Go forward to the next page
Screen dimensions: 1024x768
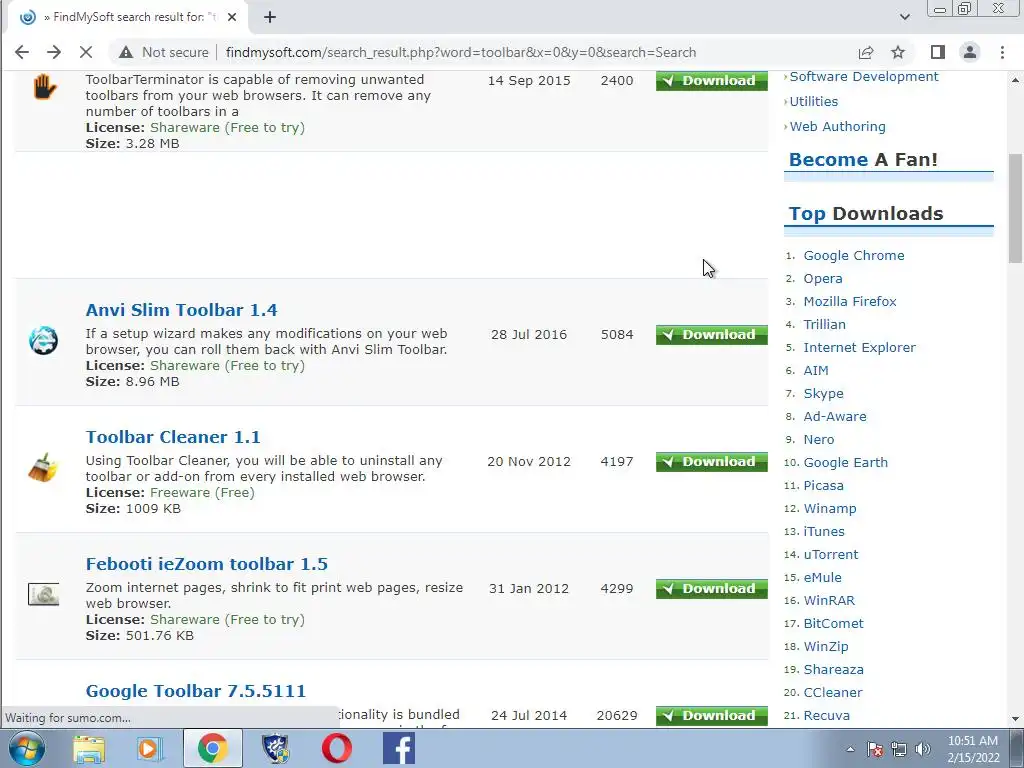(x=54, y=52)
